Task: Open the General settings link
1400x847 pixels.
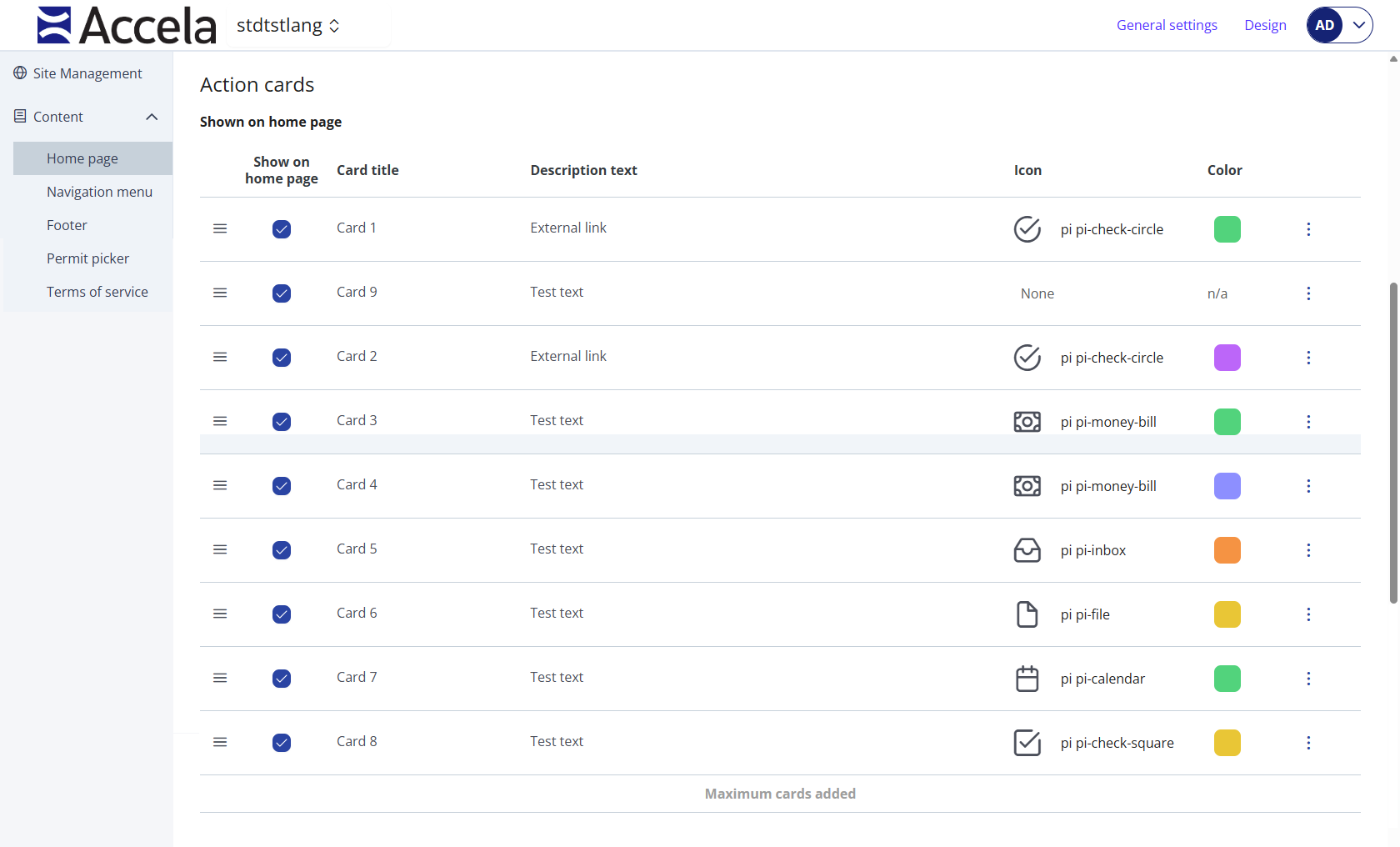Action: coord(1167,25)
